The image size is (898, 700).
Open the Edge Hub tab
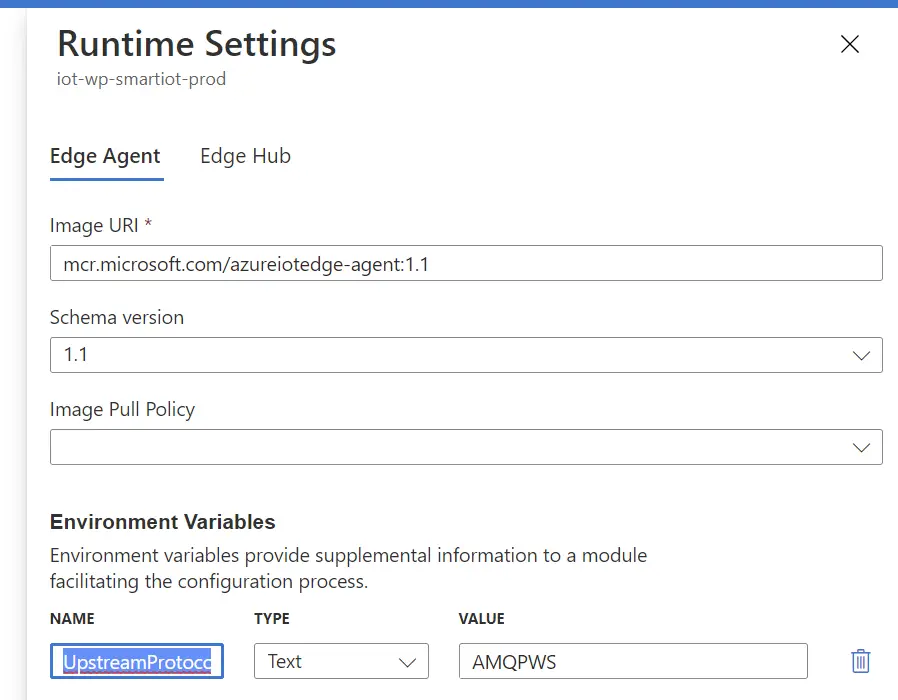[245, 156]
